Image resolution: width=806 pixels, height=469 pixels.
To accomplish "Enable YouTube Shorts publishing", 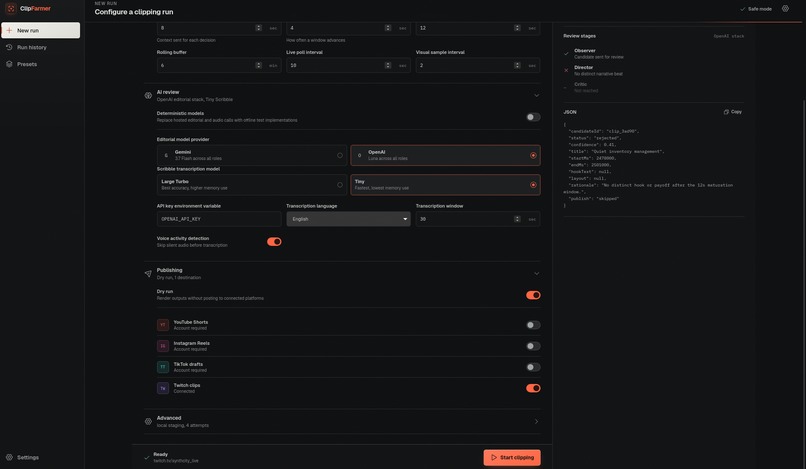I will [x=533, y=325].
